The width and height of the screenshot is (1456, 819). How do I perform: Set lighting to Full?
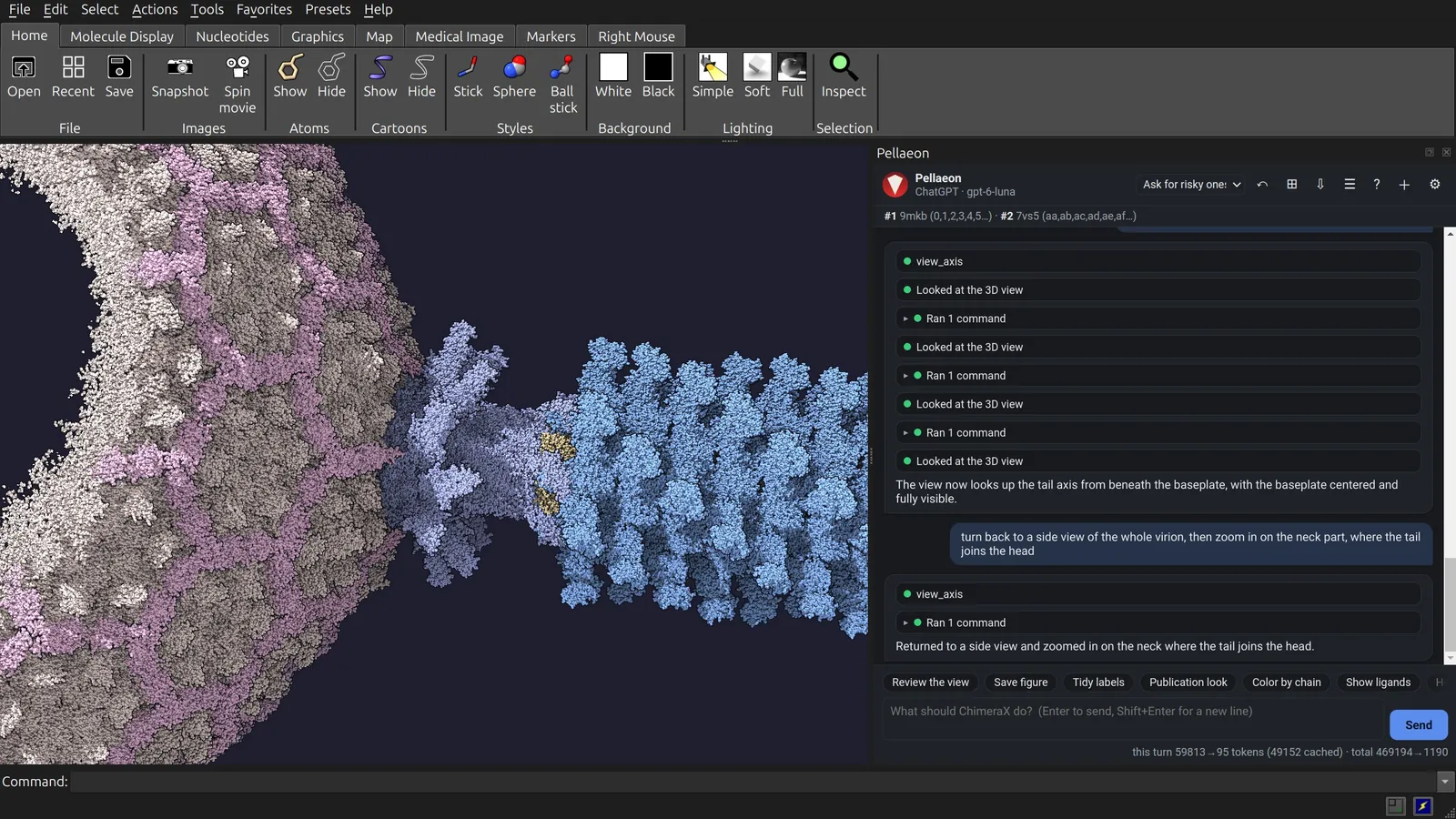pos(793,76)
